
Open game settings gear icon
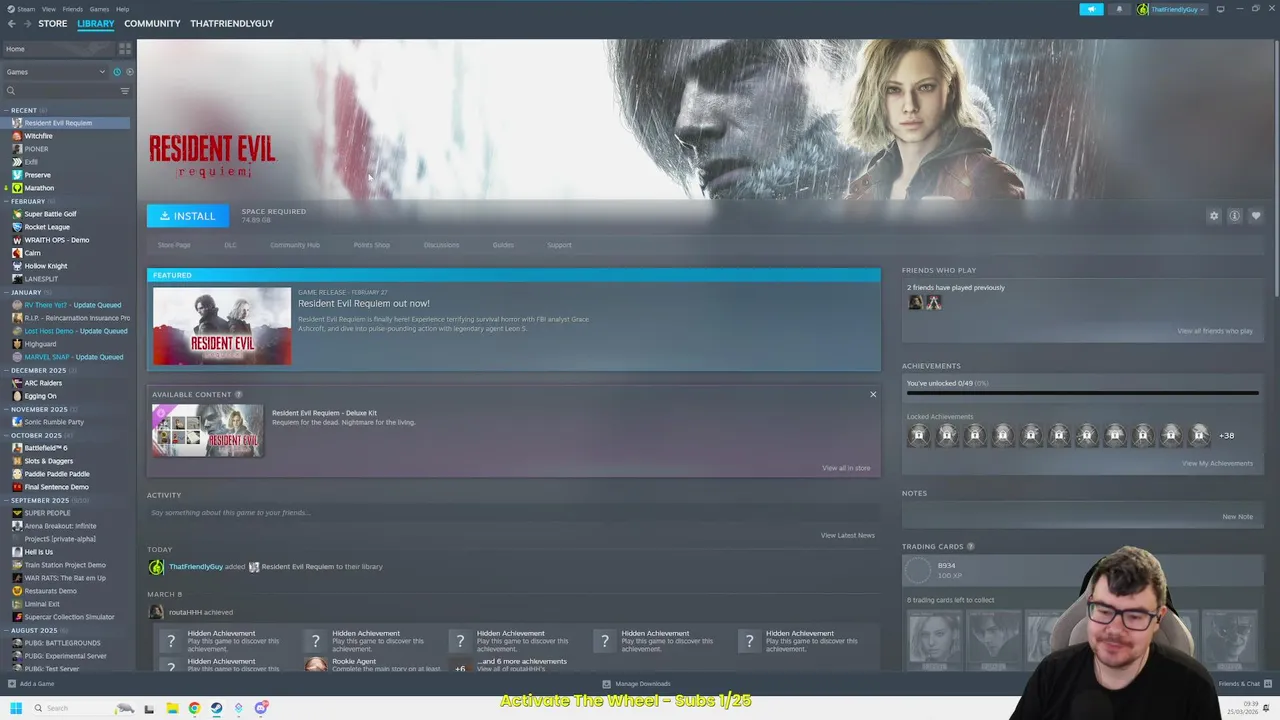tap(1214, 216)
